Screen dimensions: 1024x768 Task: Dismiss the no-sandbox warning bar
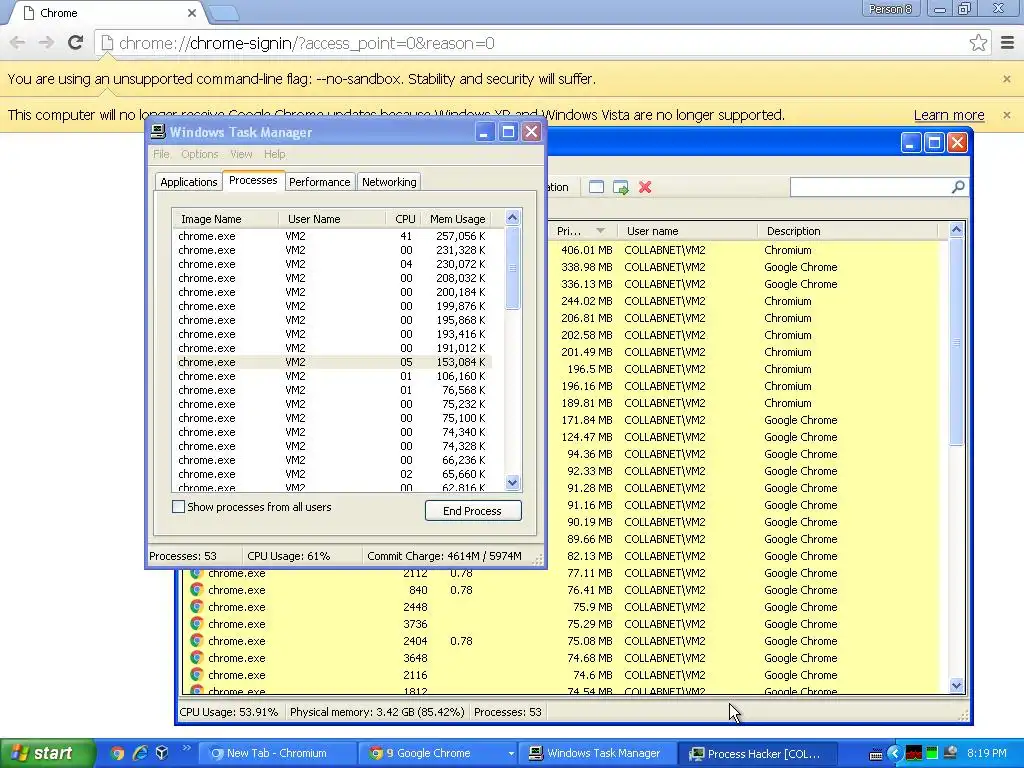(x=1006, y=79)
